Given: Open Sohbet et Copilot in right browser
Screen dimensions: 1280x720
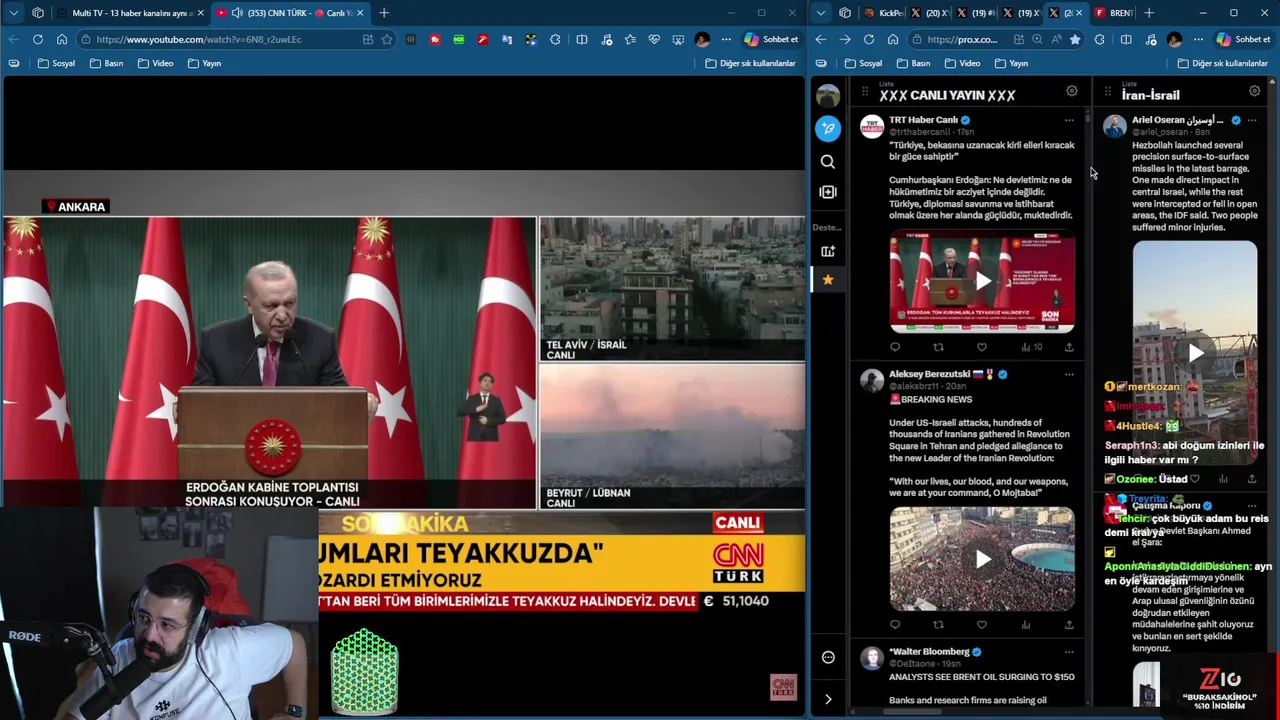Looking at the screenshot, I should (1243, 39).
